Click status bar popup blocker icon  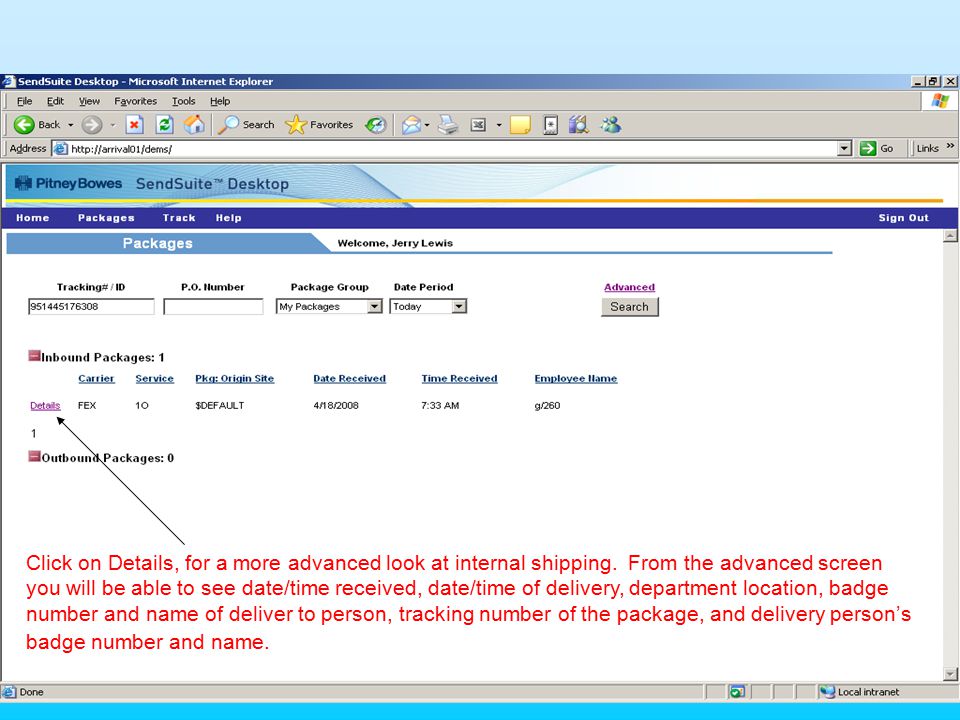[737, 692]
